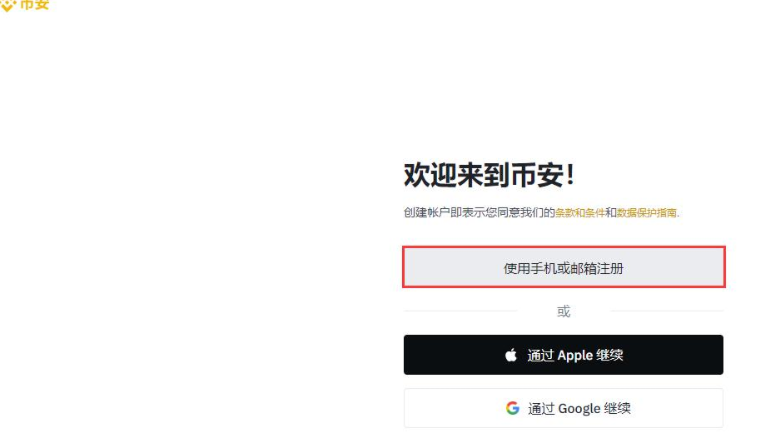
Task: Click 继续 text inside the Apple button
Action: click(x=609, y=355)
